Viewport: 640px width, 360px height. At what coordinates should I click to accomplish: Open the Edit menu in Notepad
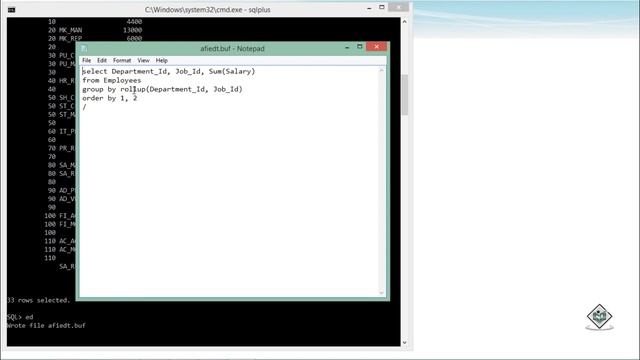[x=102, y=60]
